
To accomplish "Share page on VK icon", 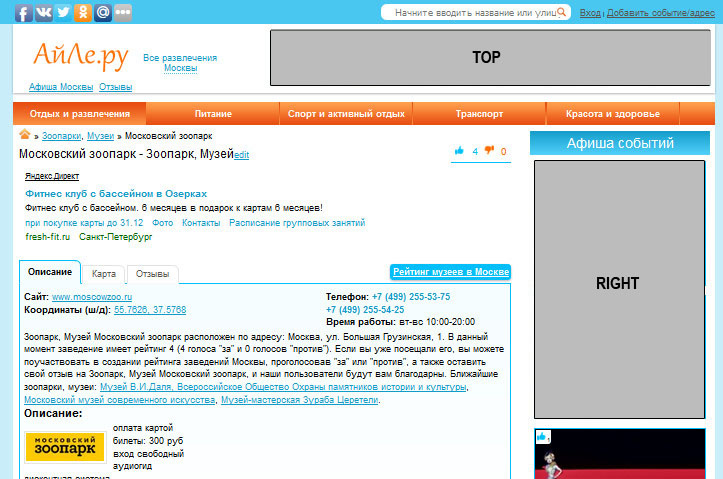I will [43, 13].
